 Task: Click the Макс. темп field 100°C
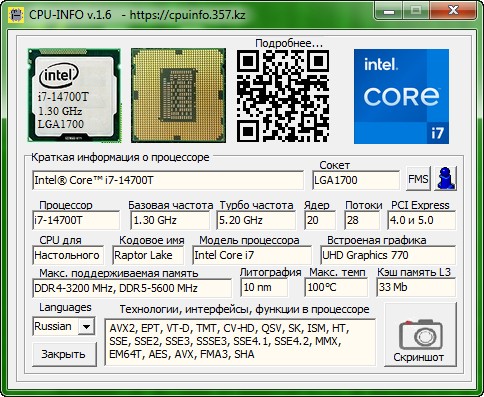(336, 287)
